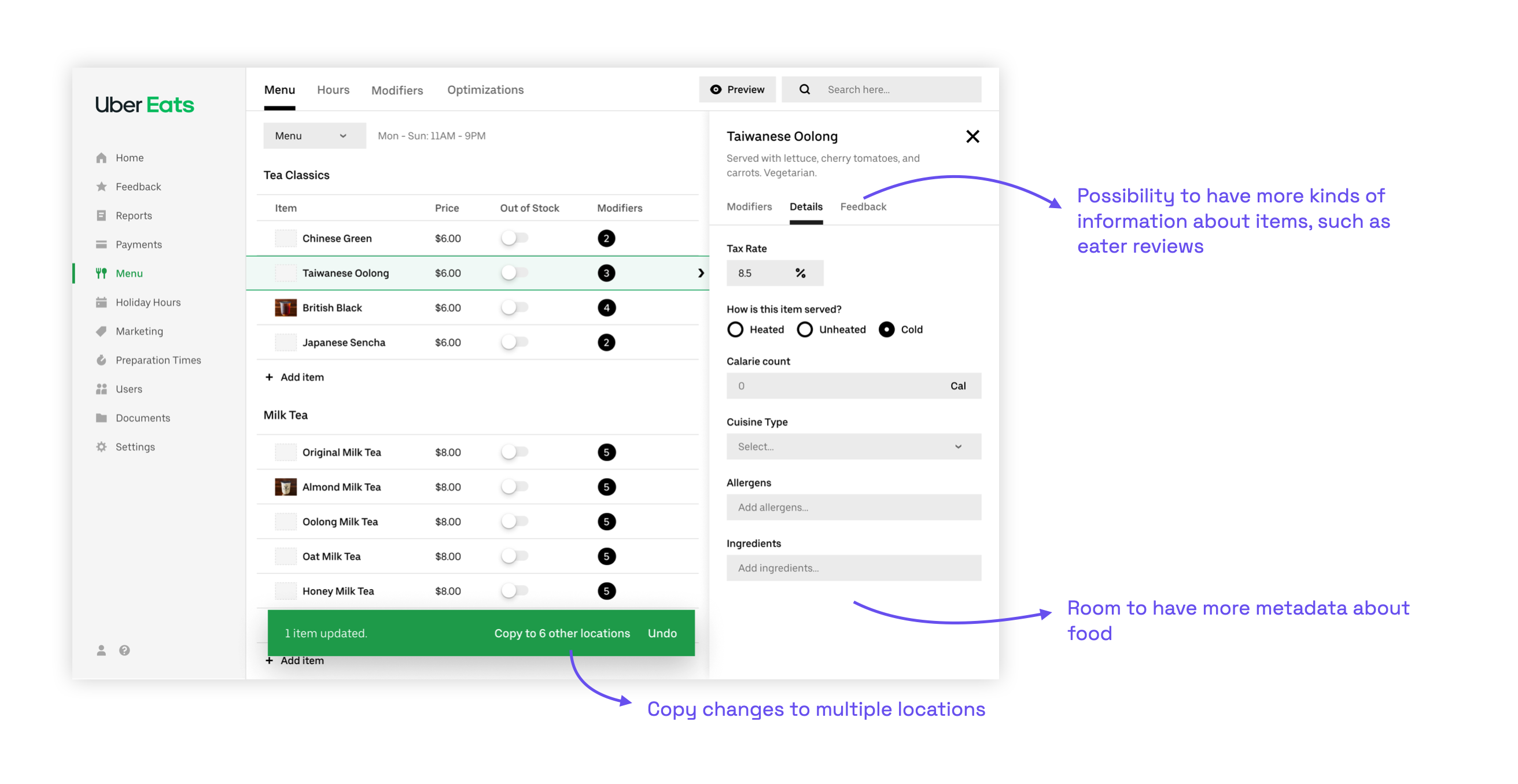The image size is (1518, 784).
Task: Open the Home sidebar icon
Action: pos(101,157)
